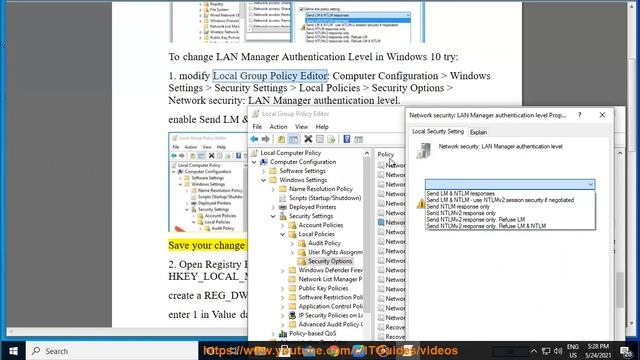Toggle the Show/Hide Console Tree toolbar icon
This screenshot has height=360, width=640.
293,139
